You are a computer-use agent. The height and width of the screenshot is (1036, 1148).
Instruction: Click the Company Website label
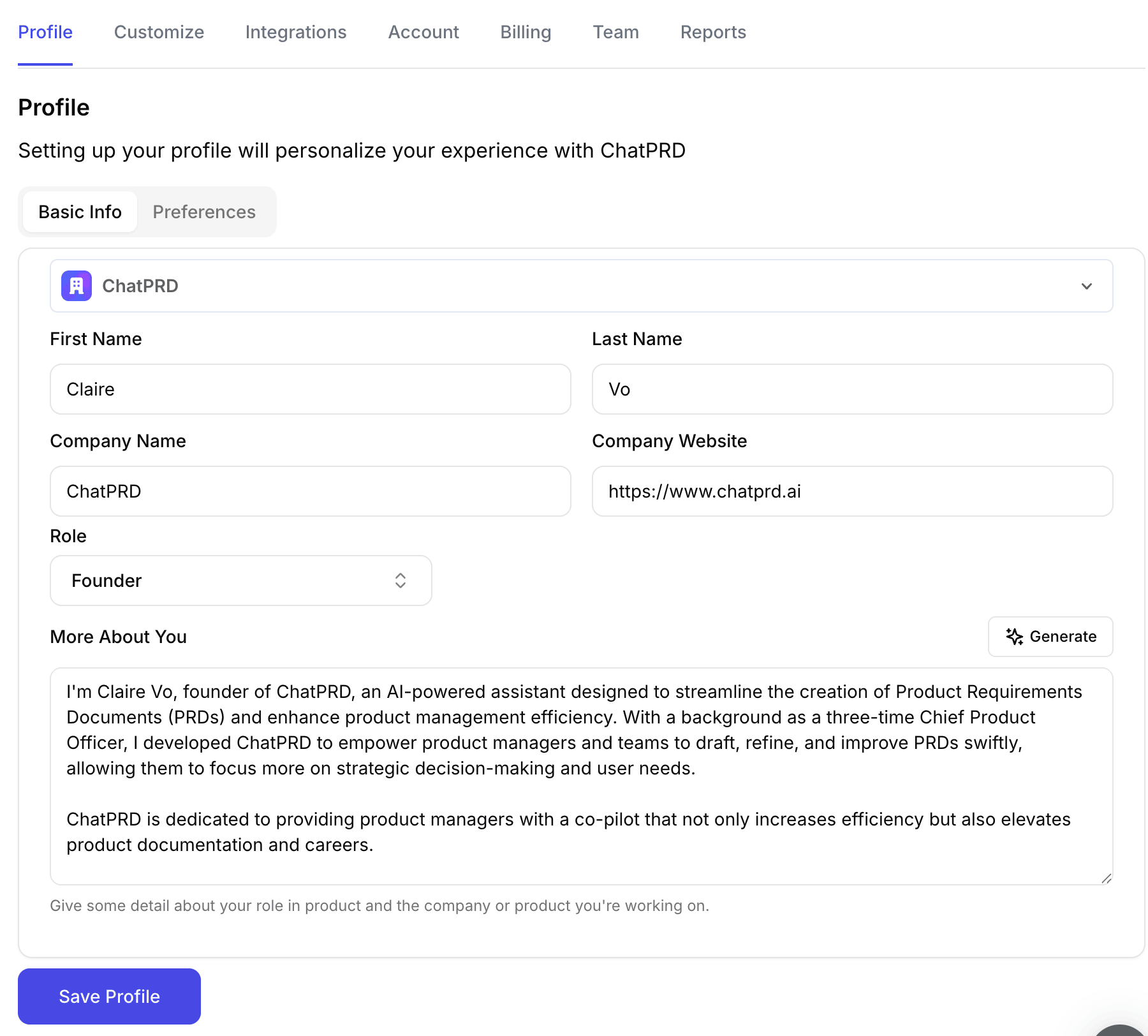click(x=670, y=441)
